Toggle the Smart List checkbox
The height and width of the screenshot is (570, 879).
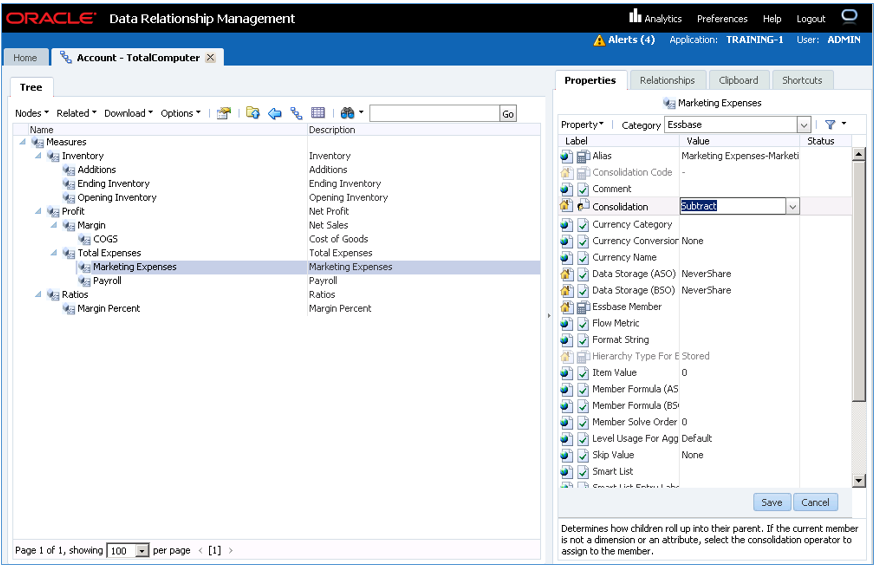(583, 472)
